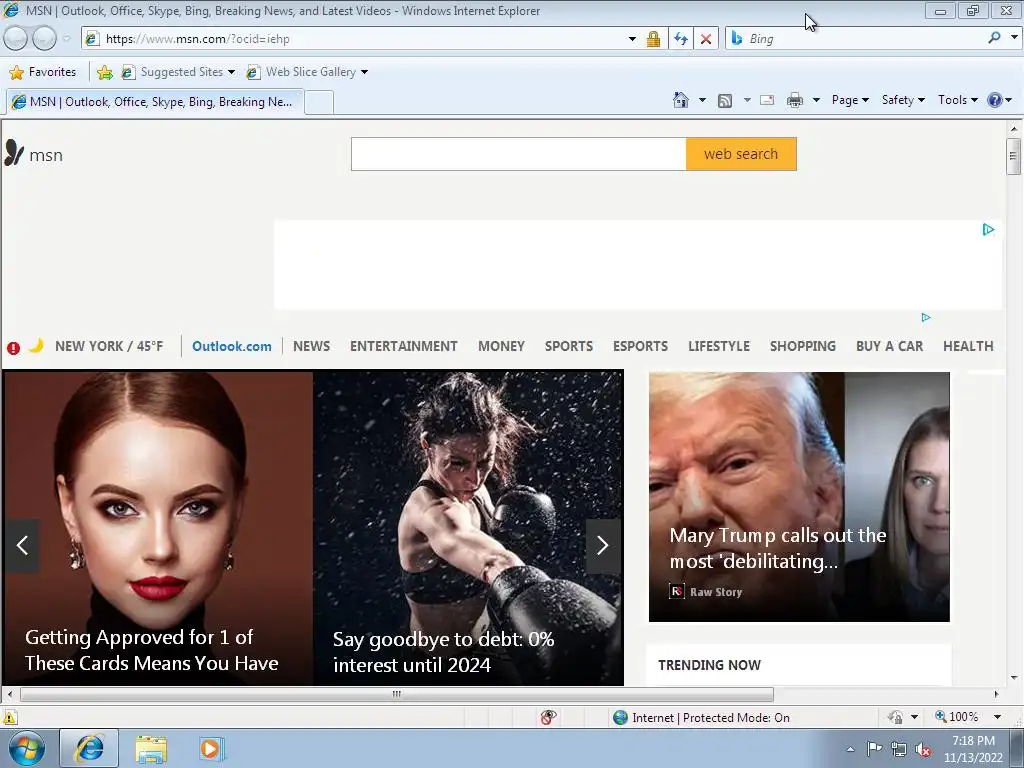Viewport: 1024px width, 768px height.
Task: Click the horizontal scrollbar thumb
Action: 396,694
